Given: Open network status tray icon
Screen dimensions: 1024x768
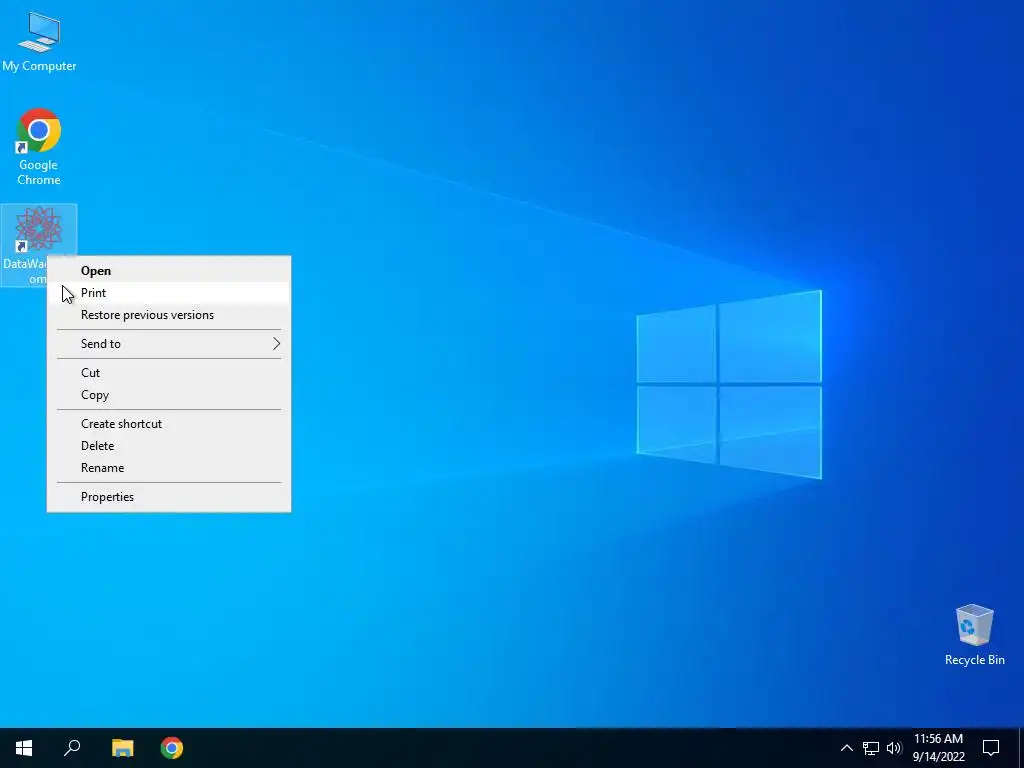Looking at the screenshot, I should [x=871, y=748].
